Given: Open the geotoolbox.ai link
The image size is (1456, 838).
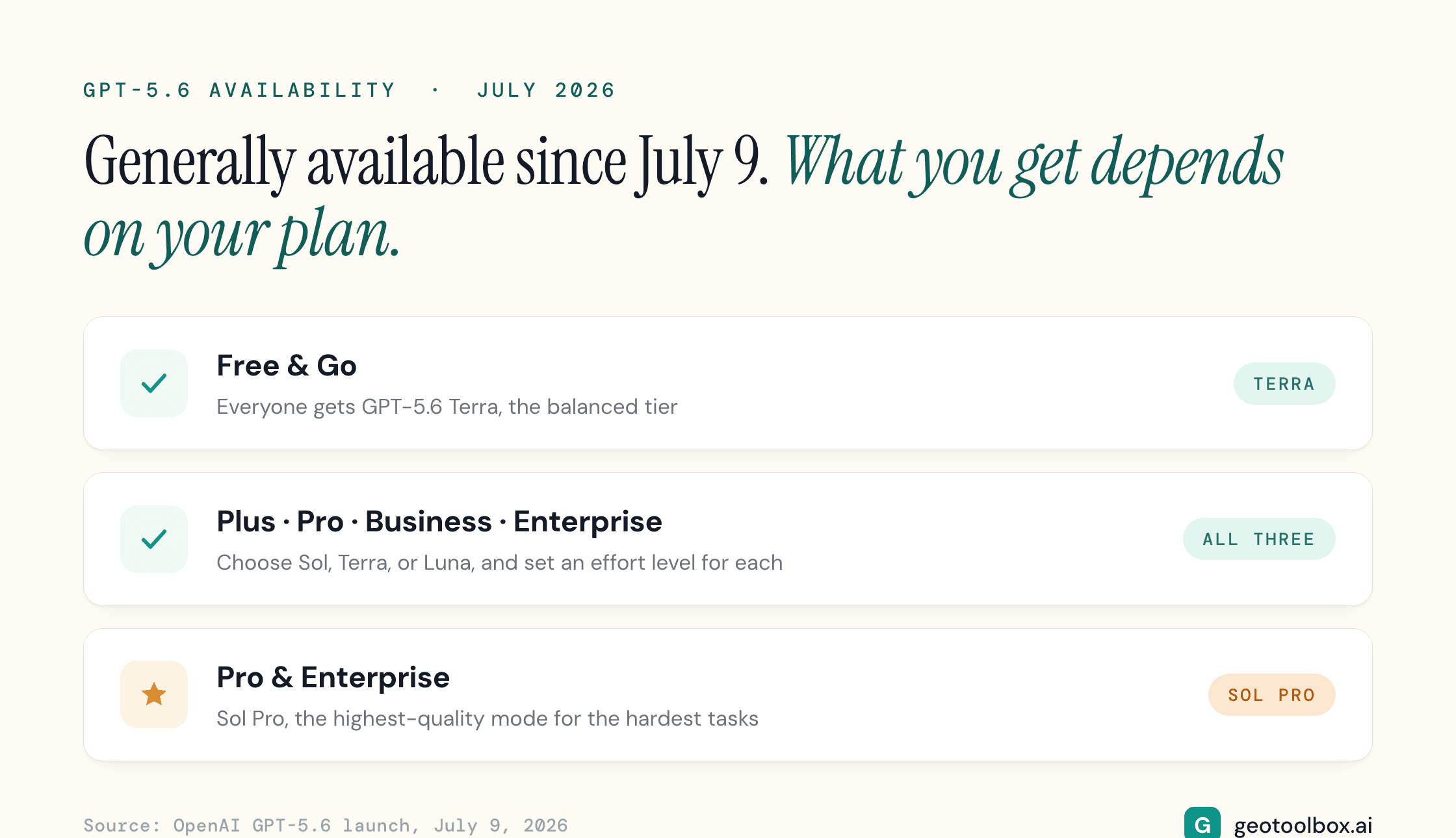Looking at the screenshot, I should [1303, 825].
